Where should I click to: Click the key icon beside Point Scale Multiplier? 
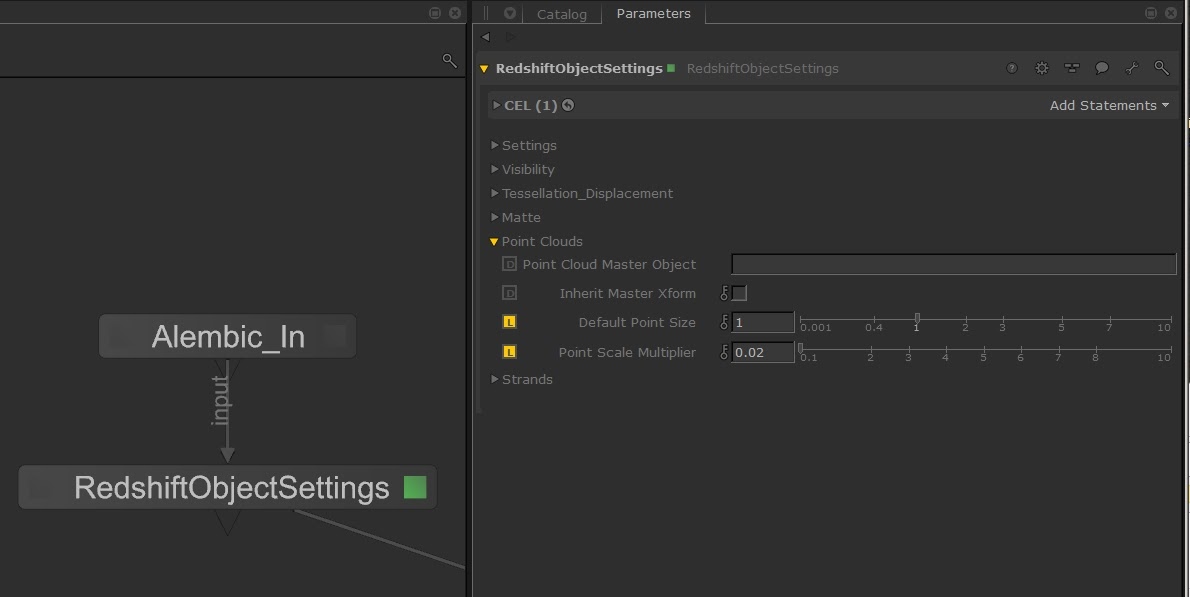[725, 352]
